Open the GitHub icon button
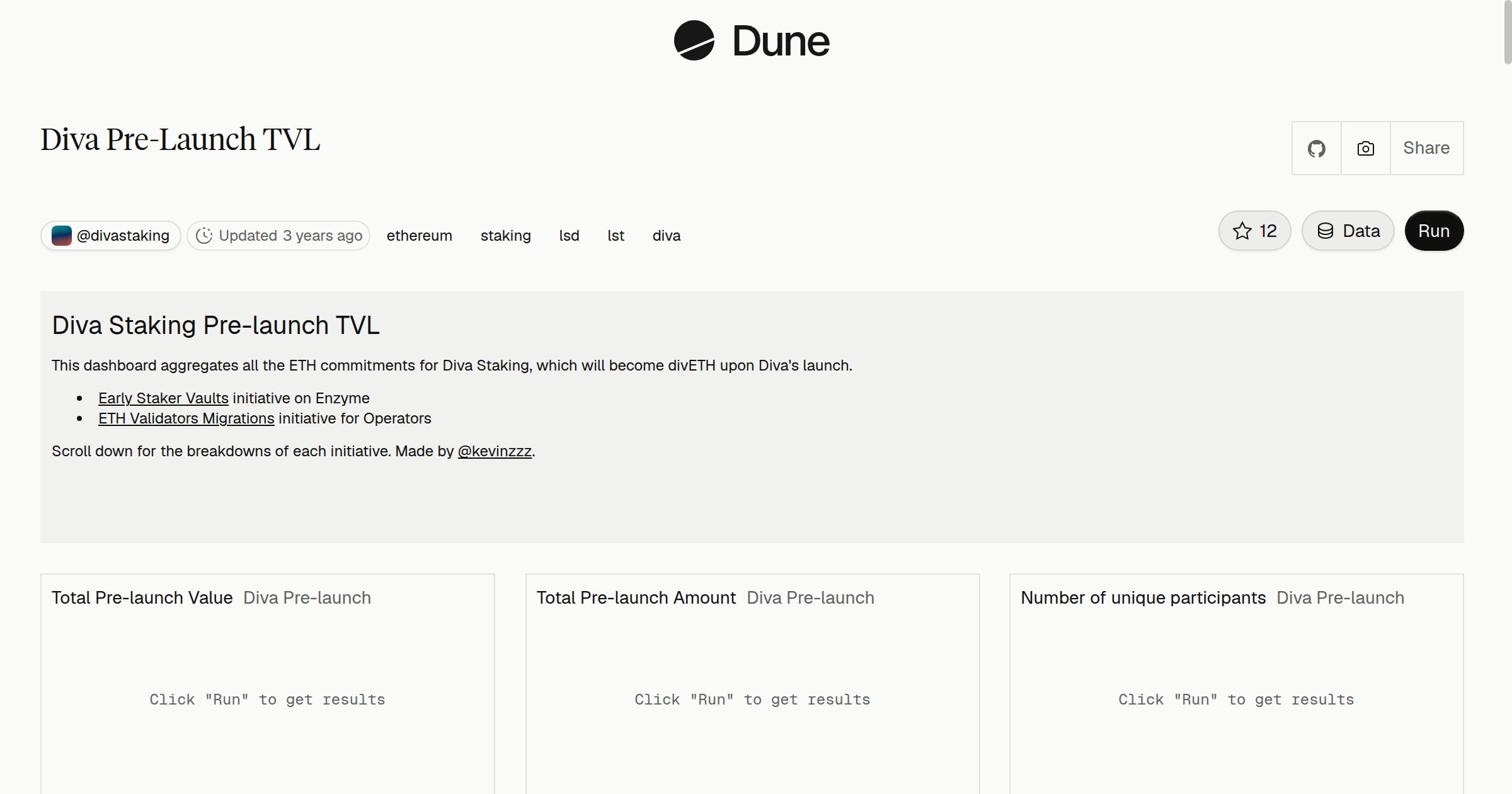 pyautogui.click(x=1316, y=149)
